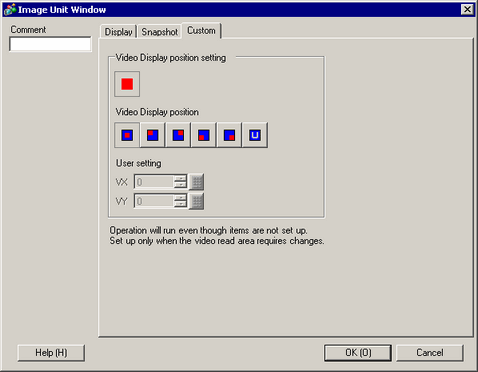Switch to the Snapshot tab
Screen dimensions: 478x372
(160, 32)
